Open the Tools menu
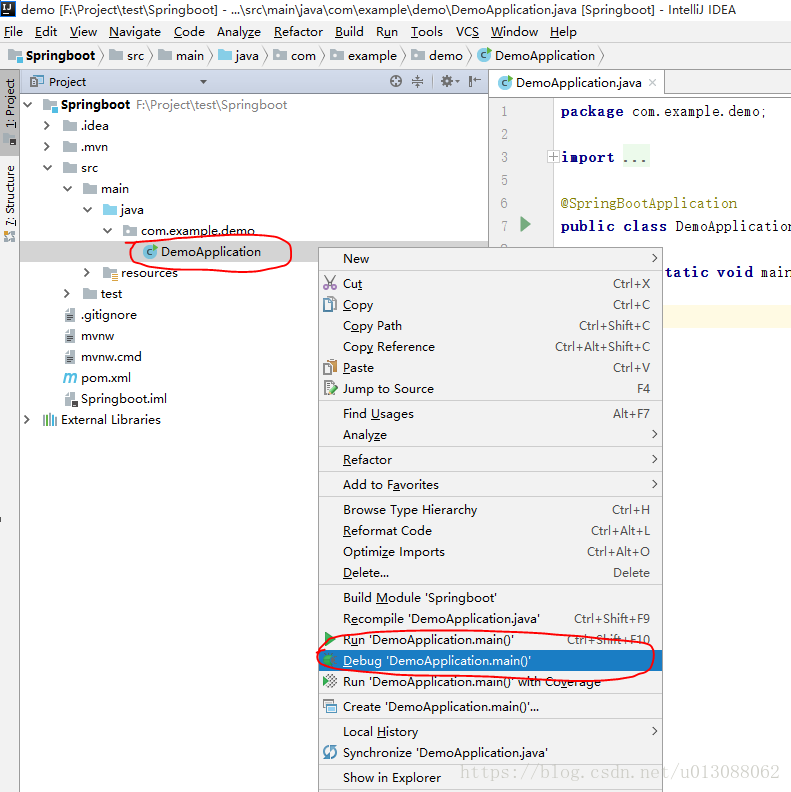 pos(426,32)
